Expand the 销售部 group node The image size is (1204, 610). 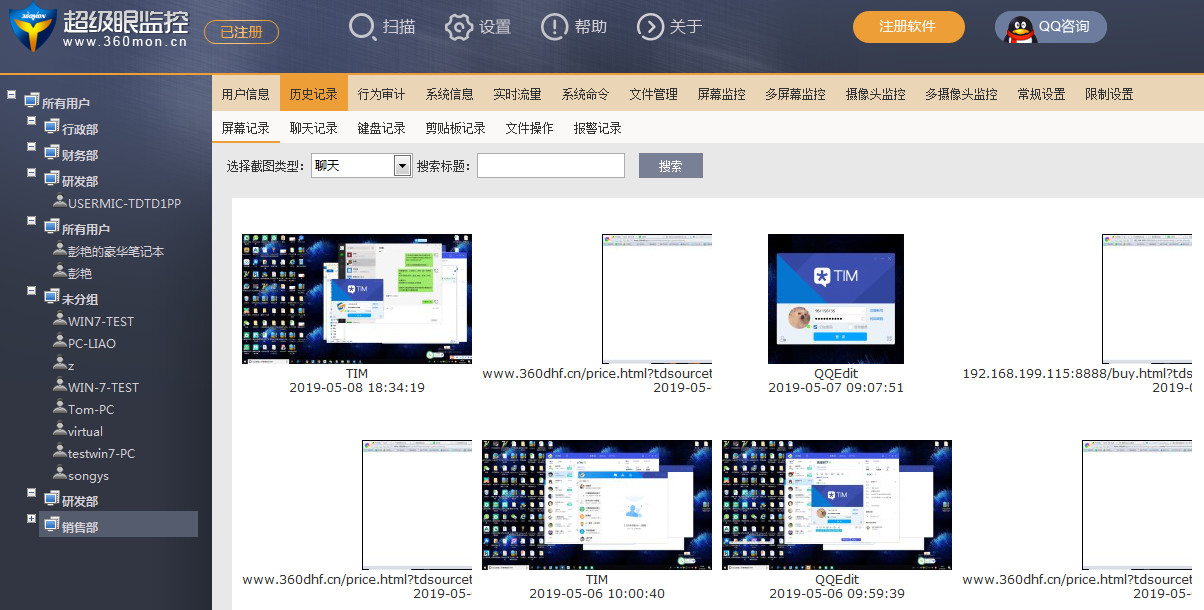pyautogui.click(x=32, y=519)
